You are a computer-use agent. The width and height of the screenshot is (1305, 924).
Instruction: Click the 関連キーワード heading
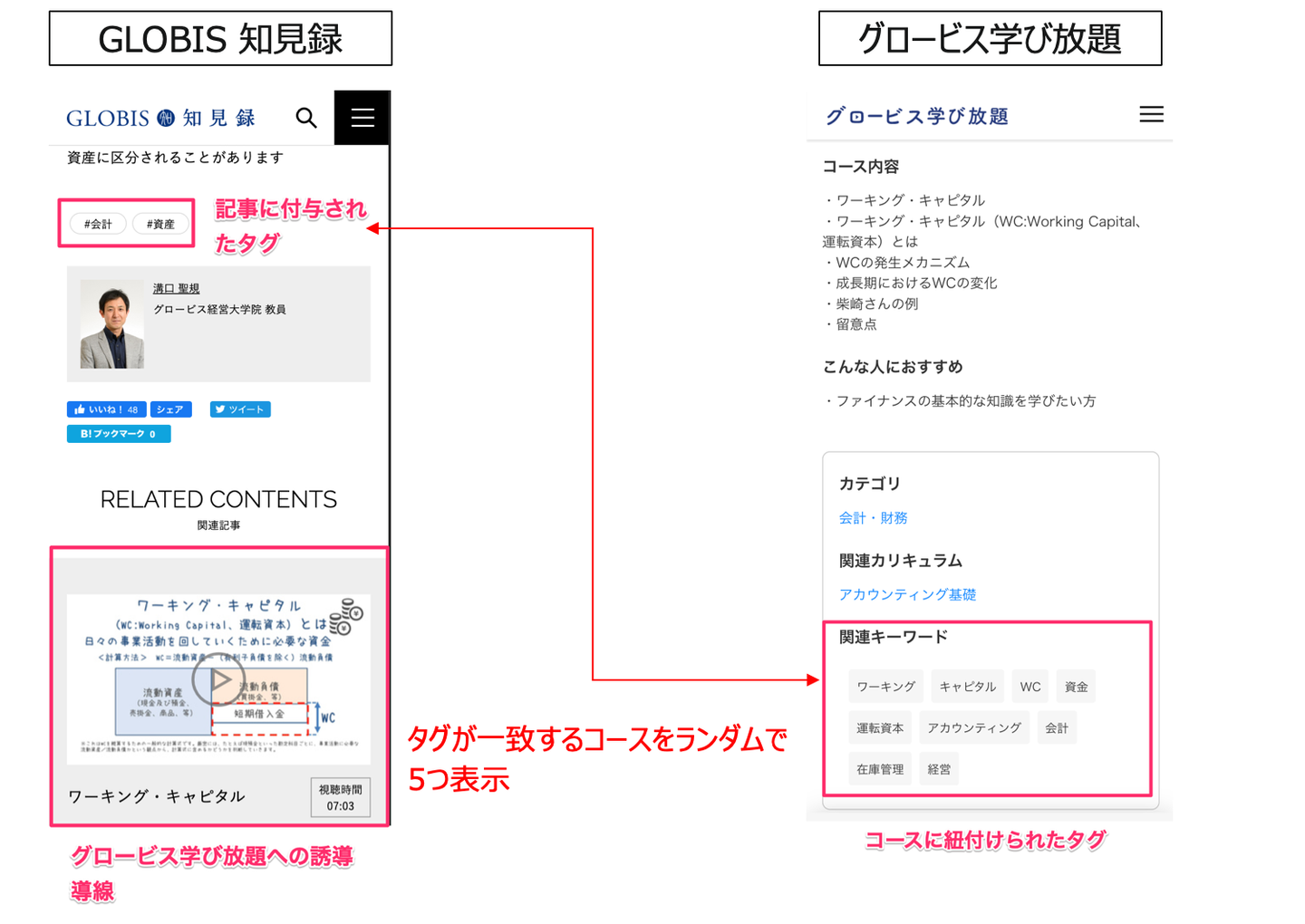(893, 637)
